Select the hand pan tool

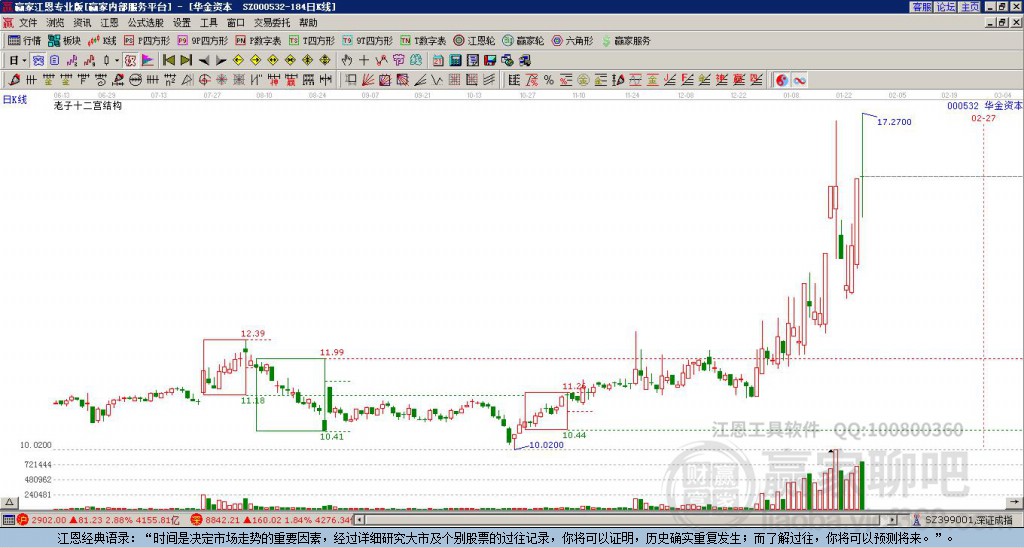pyautogui.click(x=347, y=61)
